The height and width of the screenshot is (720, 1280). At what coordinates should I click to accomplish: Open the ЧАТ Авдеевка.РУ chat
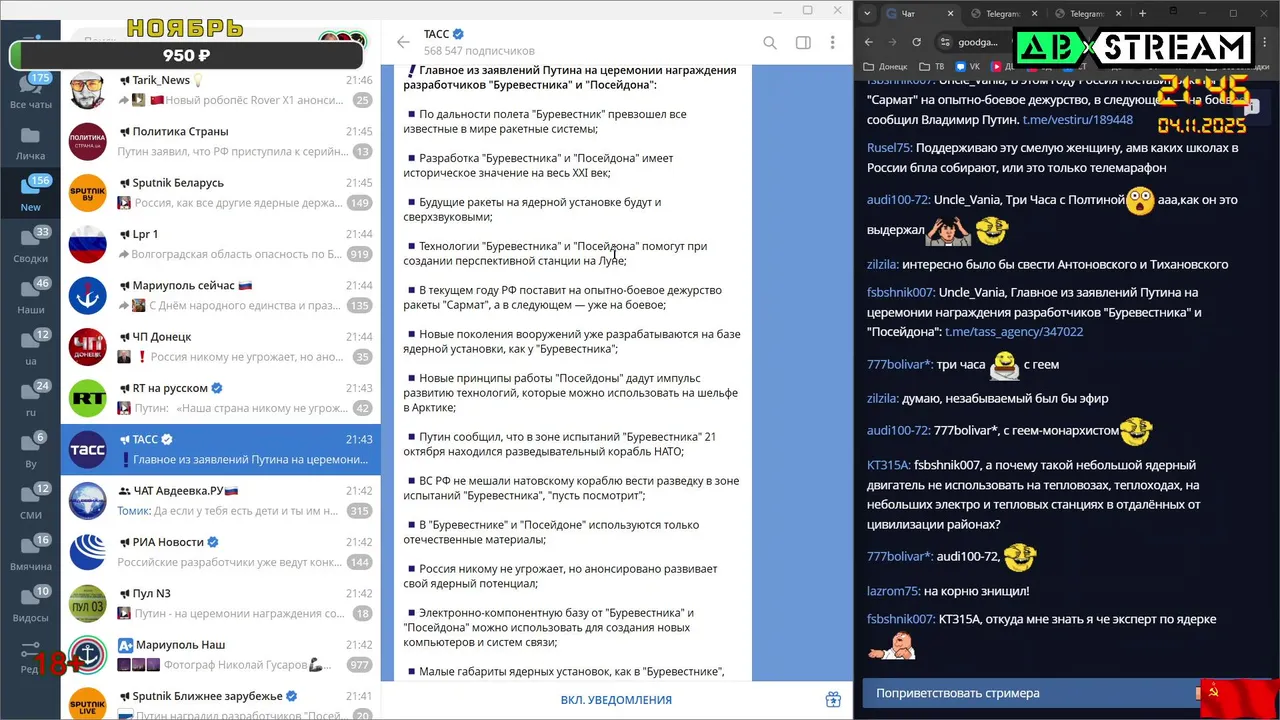point(221,501)
